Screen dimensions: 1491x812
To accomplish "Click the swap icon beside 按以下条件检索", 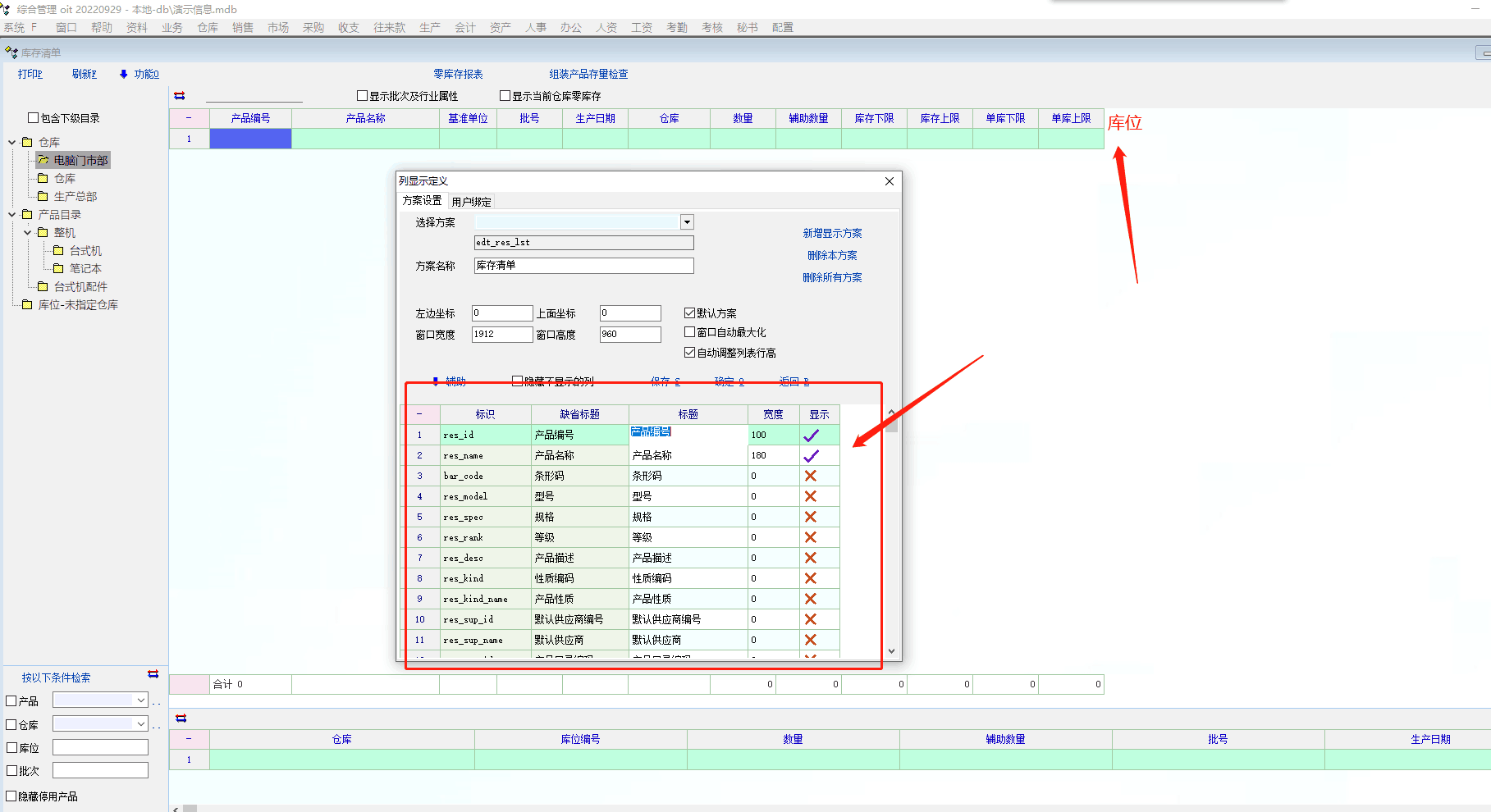I will tap(153, 674).
